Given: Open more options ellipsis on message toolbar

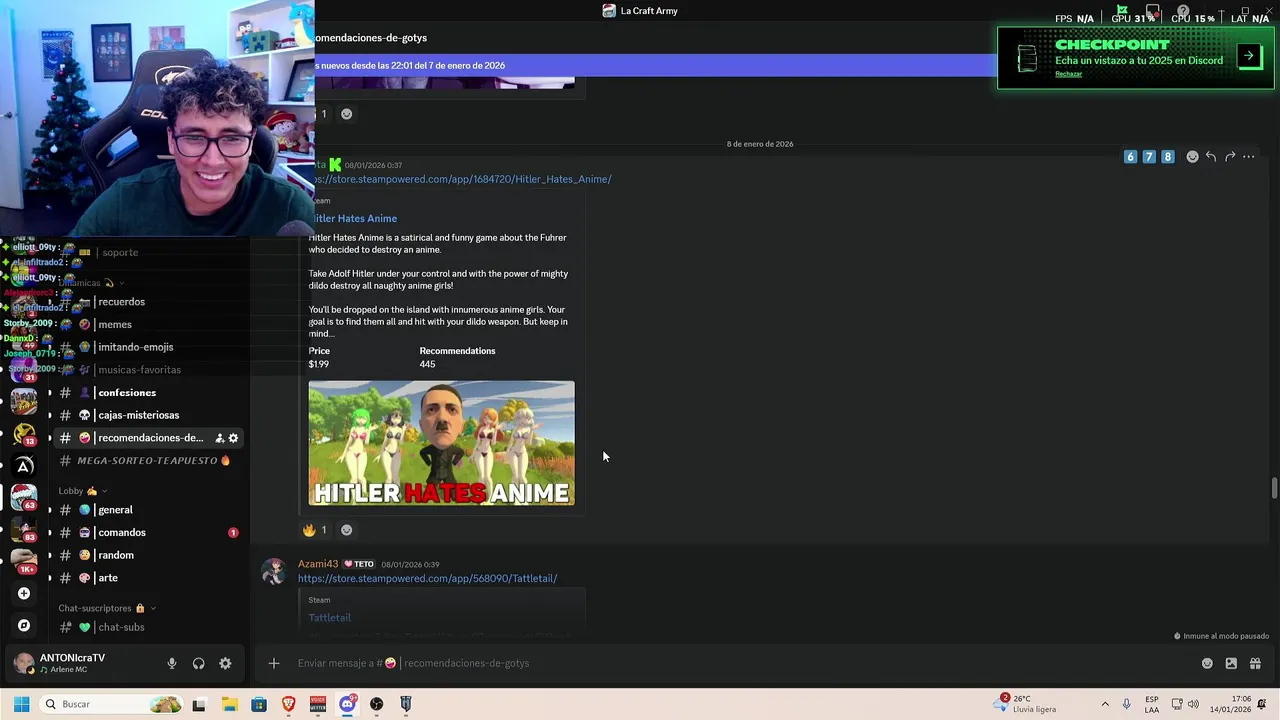Looking at the screenshot, I should pos(1249,157).
